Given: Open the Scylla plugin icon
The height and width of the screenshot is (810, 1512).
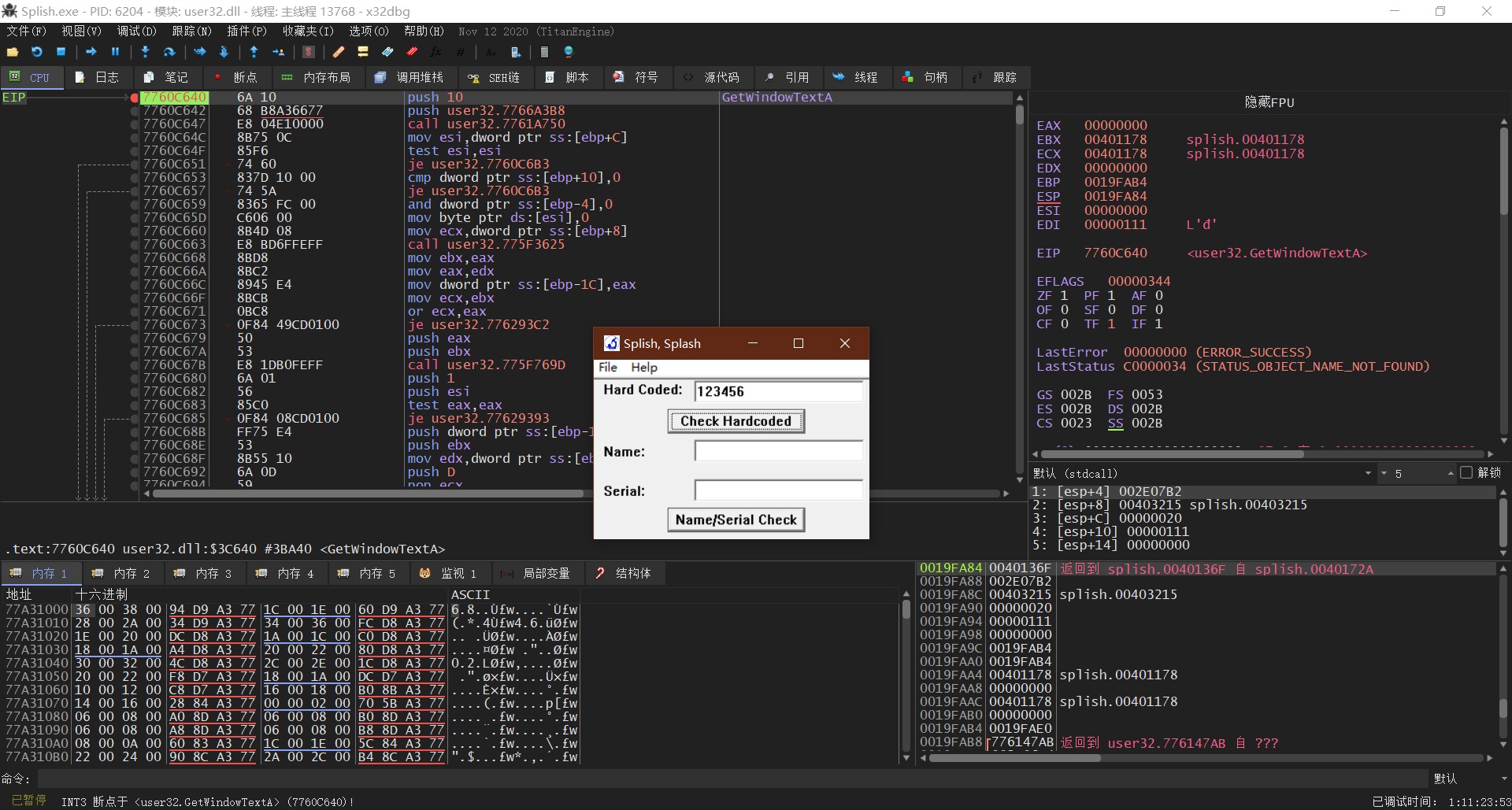Looking at the screenshot, I should point(309,52).
